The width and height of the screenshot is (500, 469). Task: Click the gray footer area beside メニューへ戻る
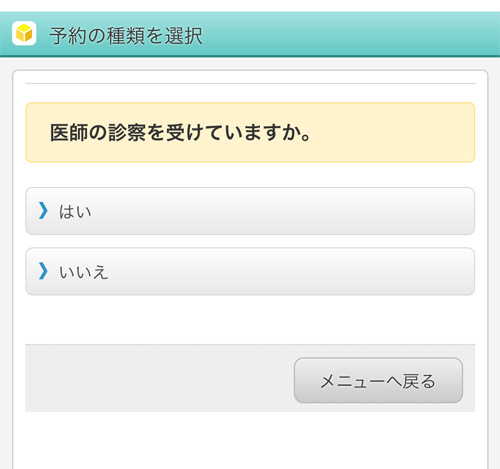tap(159, 378)
